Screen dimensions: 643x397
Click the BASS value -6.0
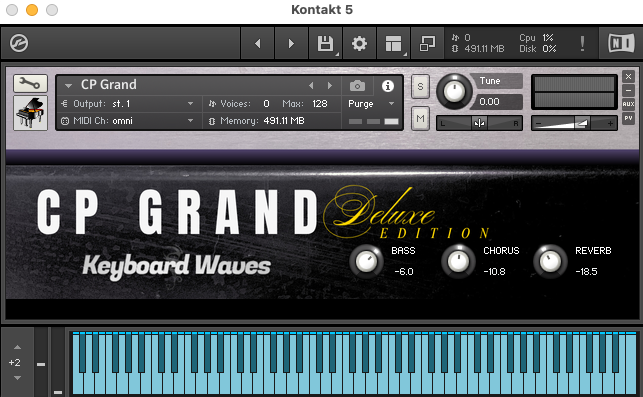(x=404, y=272)
